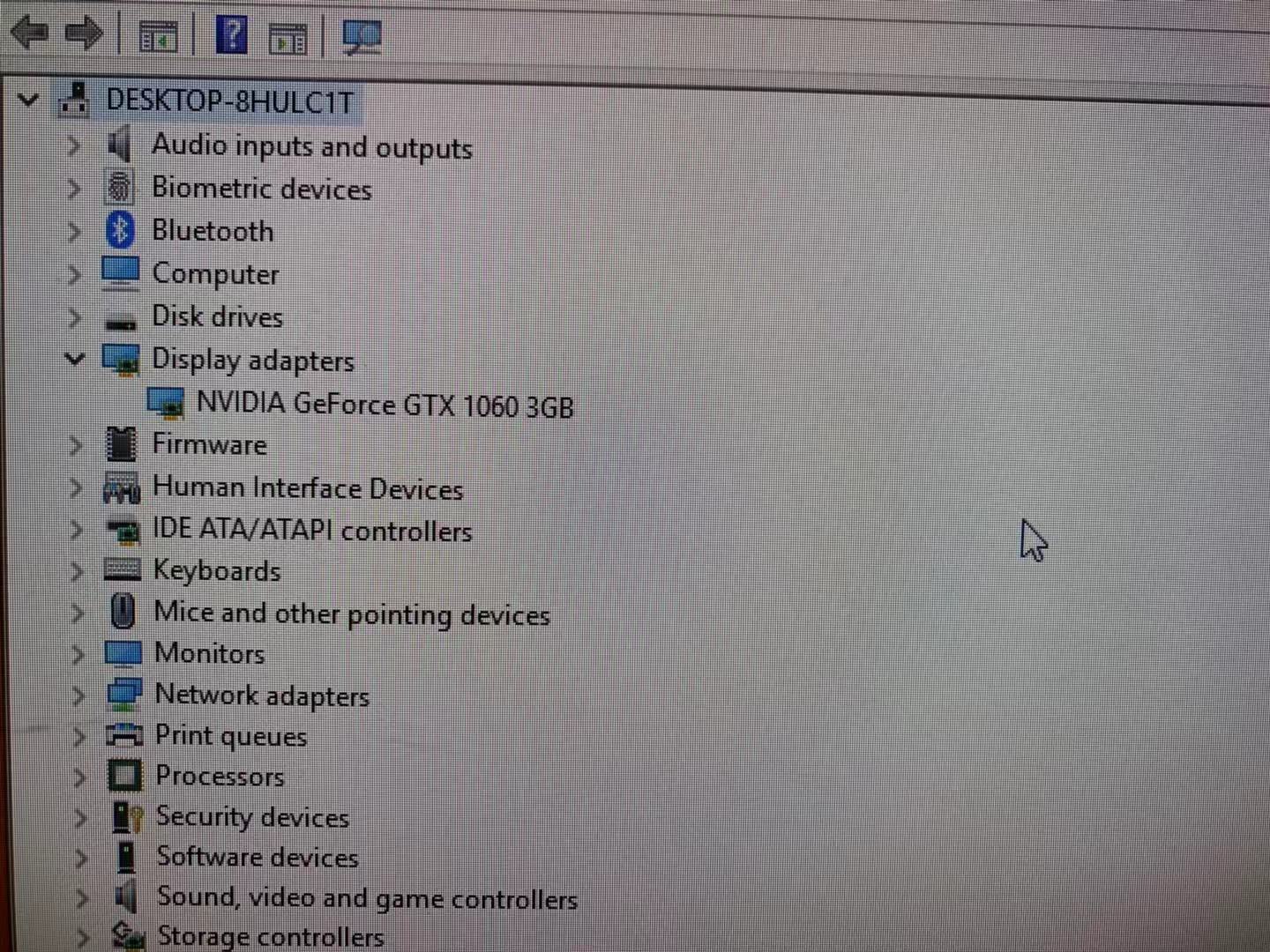Expand Sound, video and game controllers
Screen dimensions: 1270x952
click(82, 898)
